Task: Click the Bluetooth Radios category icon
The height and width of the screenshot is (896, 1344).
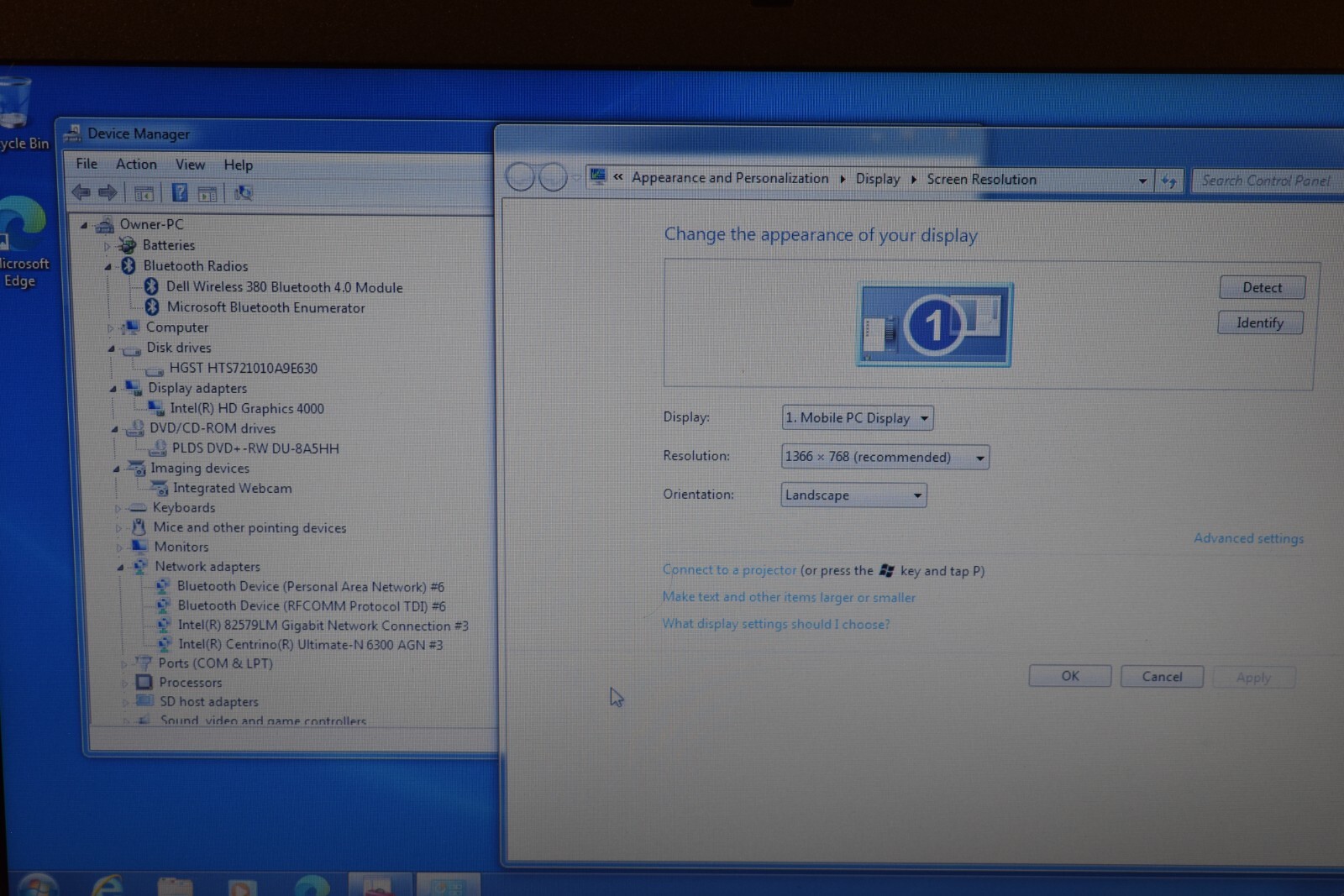Action: [129, 265]
